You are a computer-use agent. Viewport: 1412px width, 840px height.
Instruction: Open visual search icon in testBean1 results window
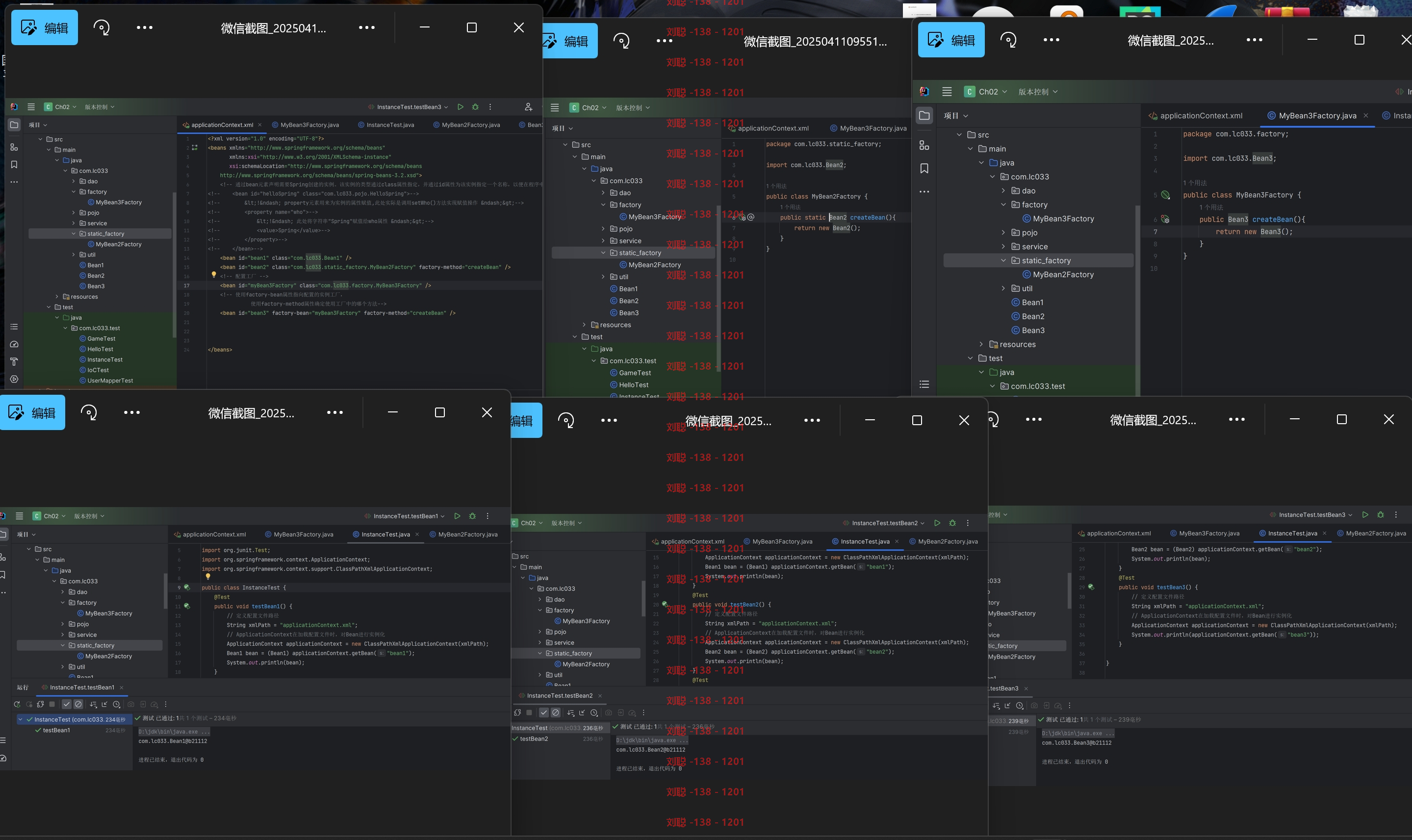(89, 412)
